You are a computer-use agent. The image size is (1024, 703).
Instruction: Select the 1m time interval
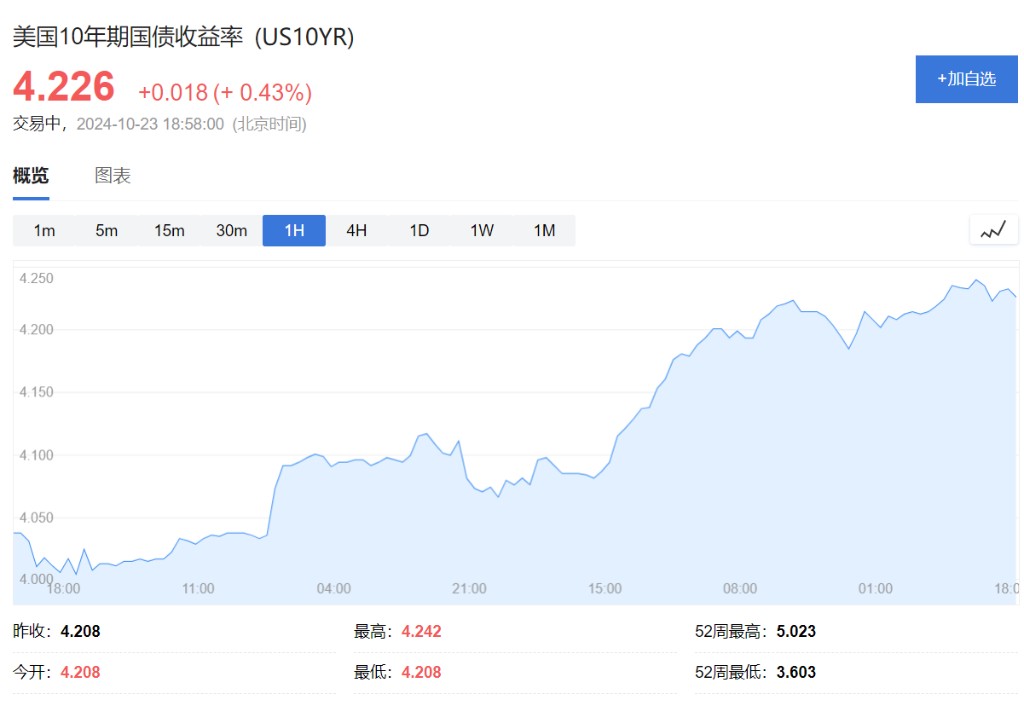44,231
